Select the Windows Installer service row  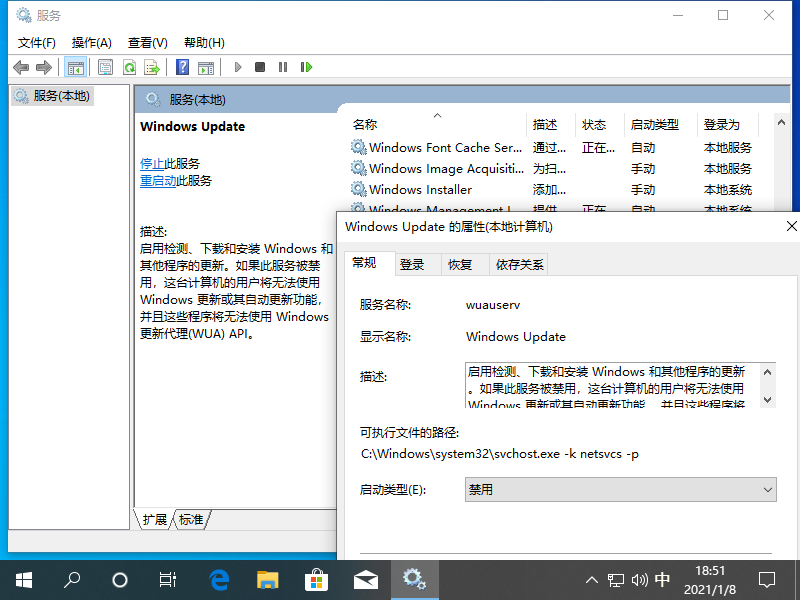[x=420, y=189]
